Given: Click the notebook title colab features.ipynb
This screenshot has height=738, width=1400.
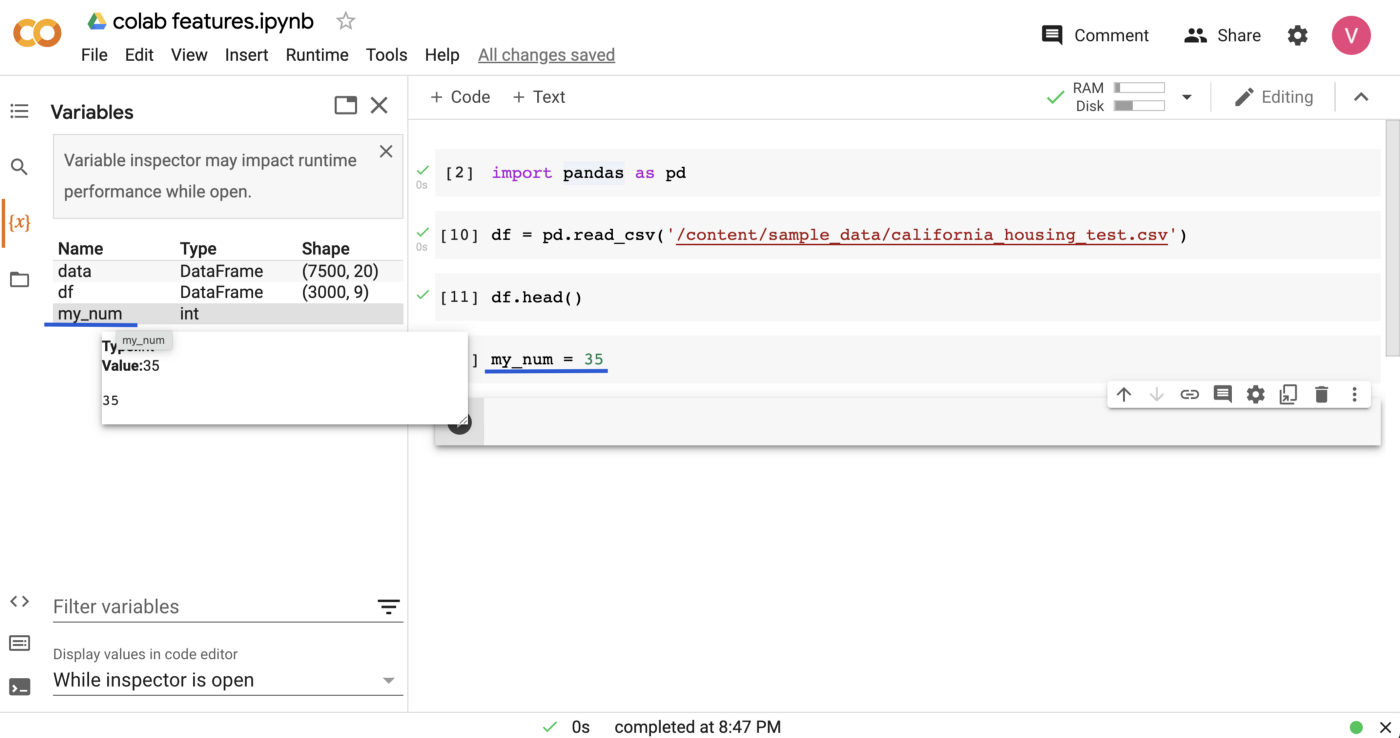Looking at the screenshot, I should pos(213,21).
